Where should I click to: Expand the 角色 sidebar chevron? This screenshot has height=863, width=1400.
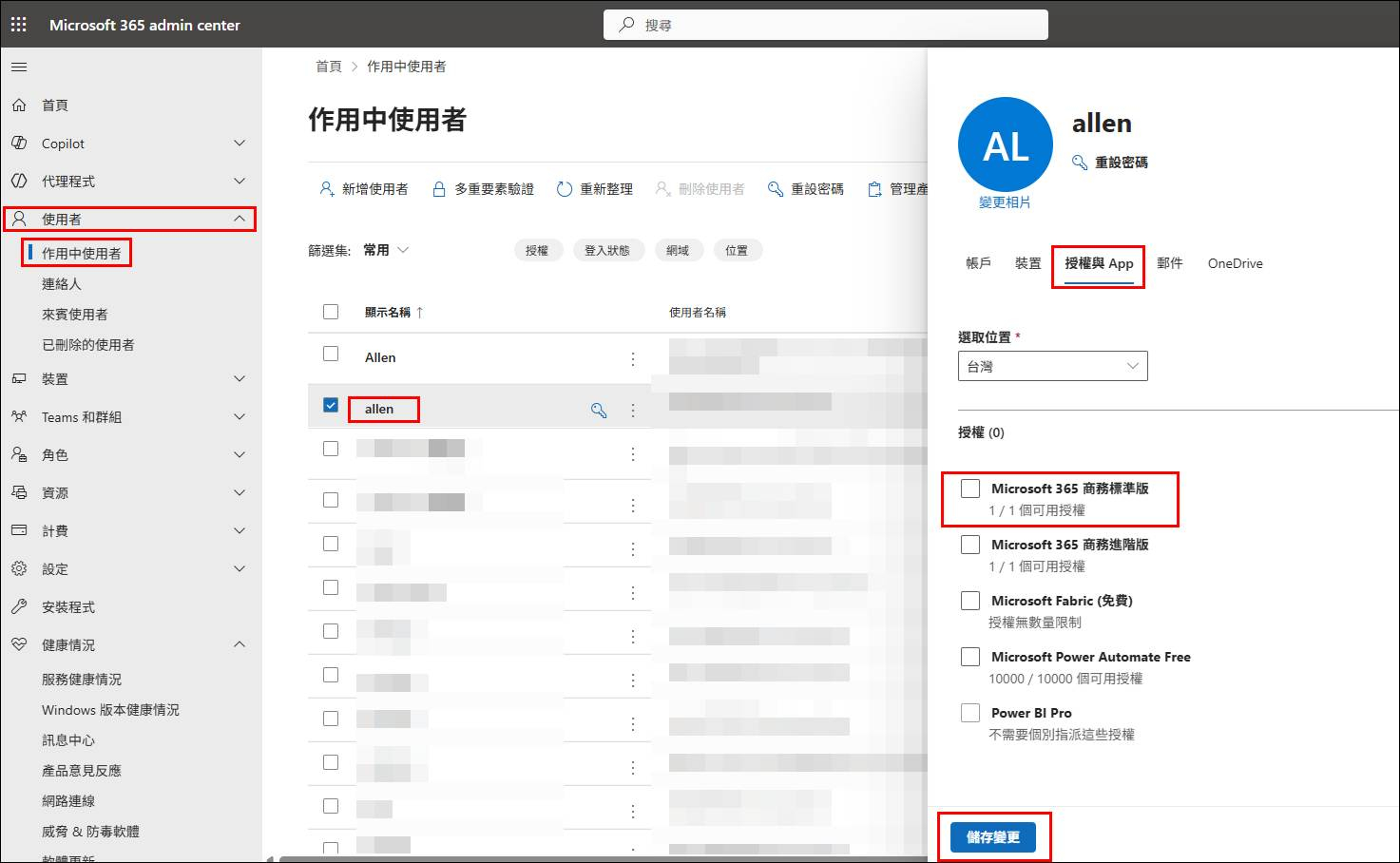[x=240, y=455]
